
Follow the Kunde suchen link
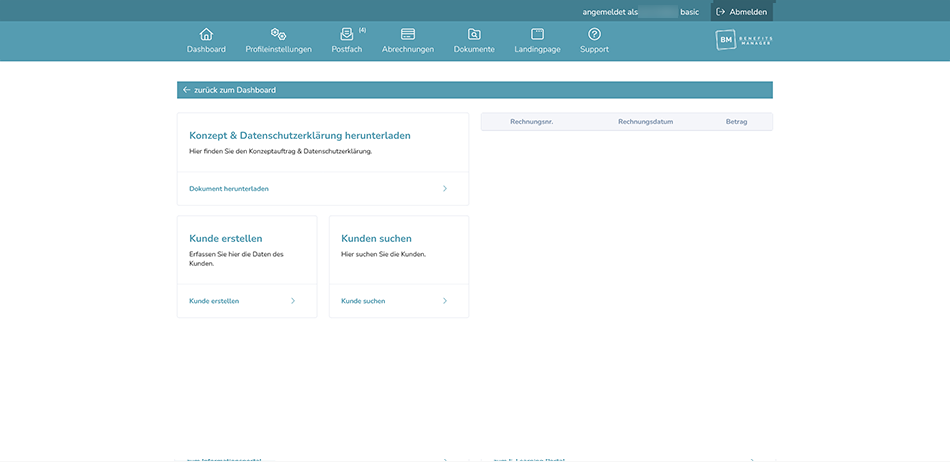coord(363,300)
